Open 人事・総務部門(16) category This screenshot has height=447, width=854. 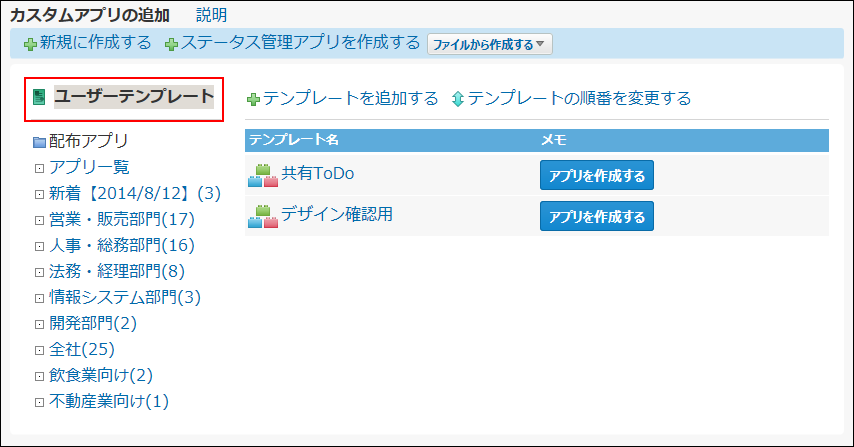coord(122,246)
